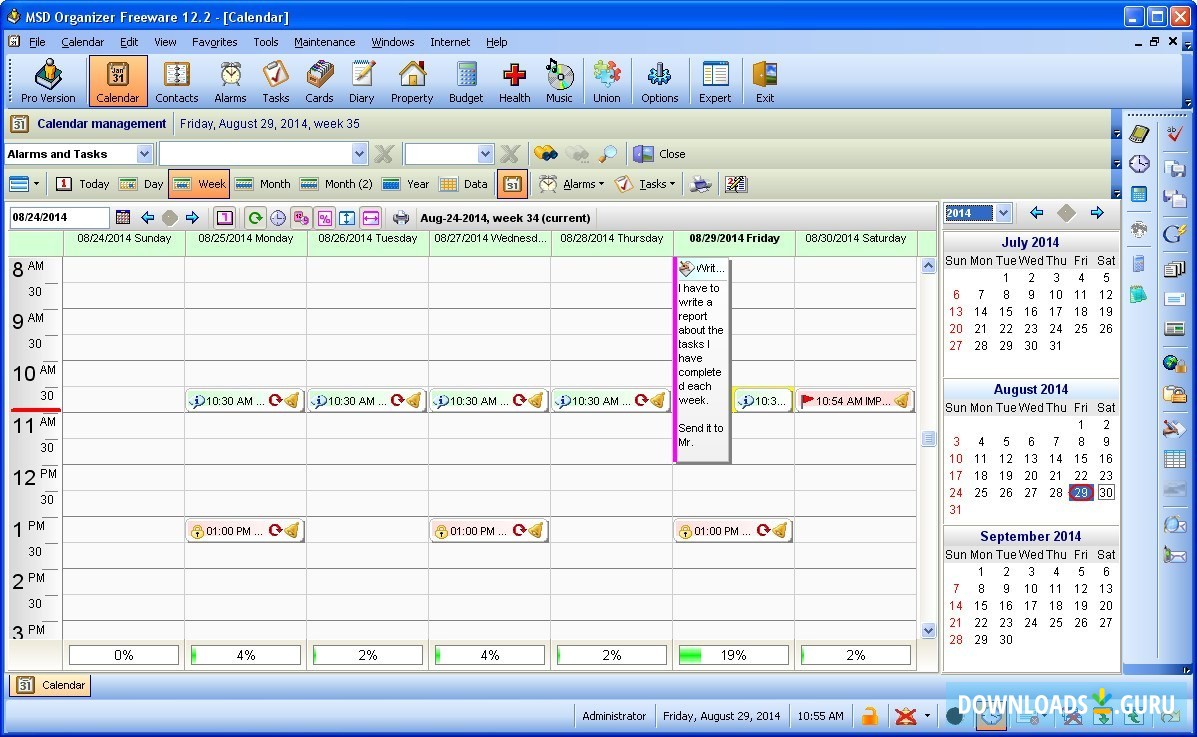
Task: Open the Diary module
Action: point(361,81)
